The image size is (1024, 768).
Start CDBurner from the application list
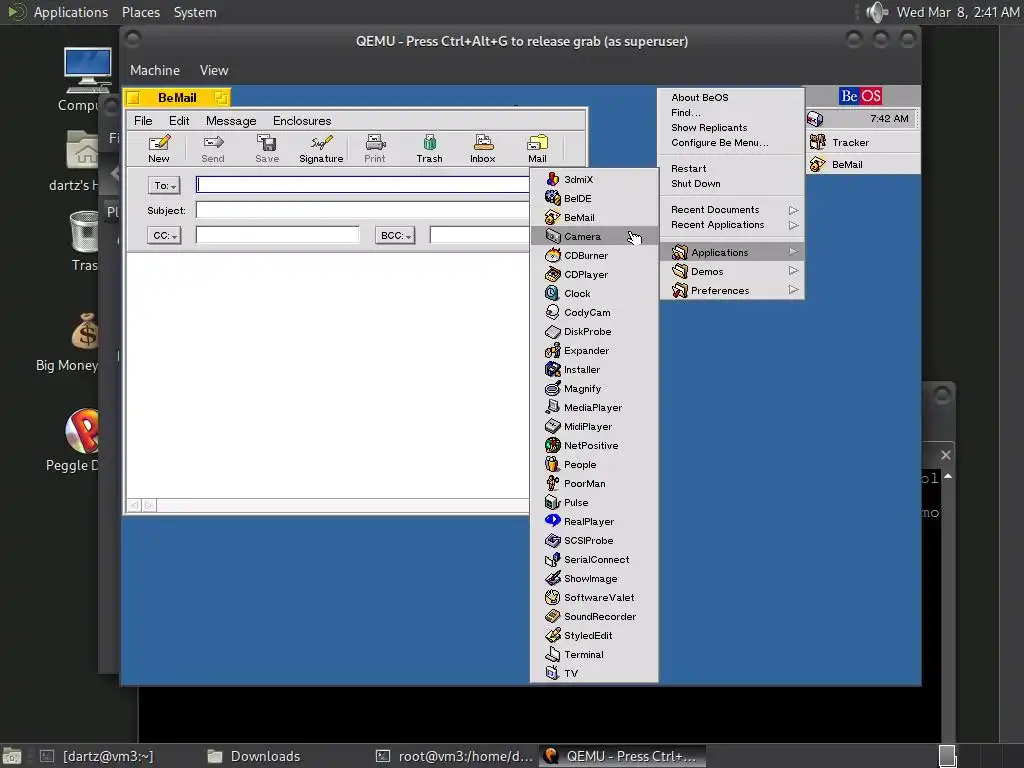pyautogui.click(x=594, y=255)
